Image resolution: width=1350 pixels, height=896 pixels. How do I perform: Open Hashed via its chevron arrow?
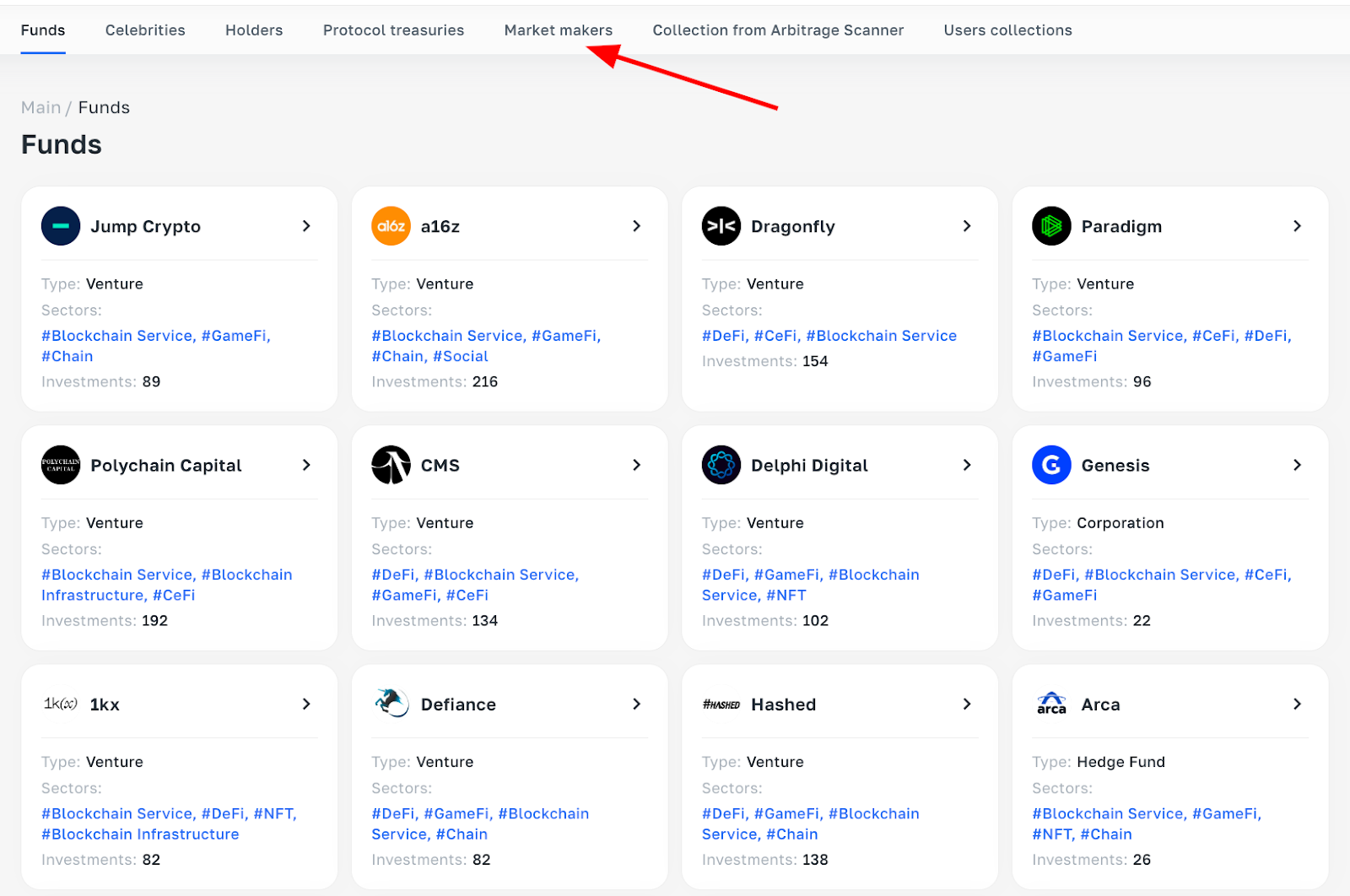[967, 704]
